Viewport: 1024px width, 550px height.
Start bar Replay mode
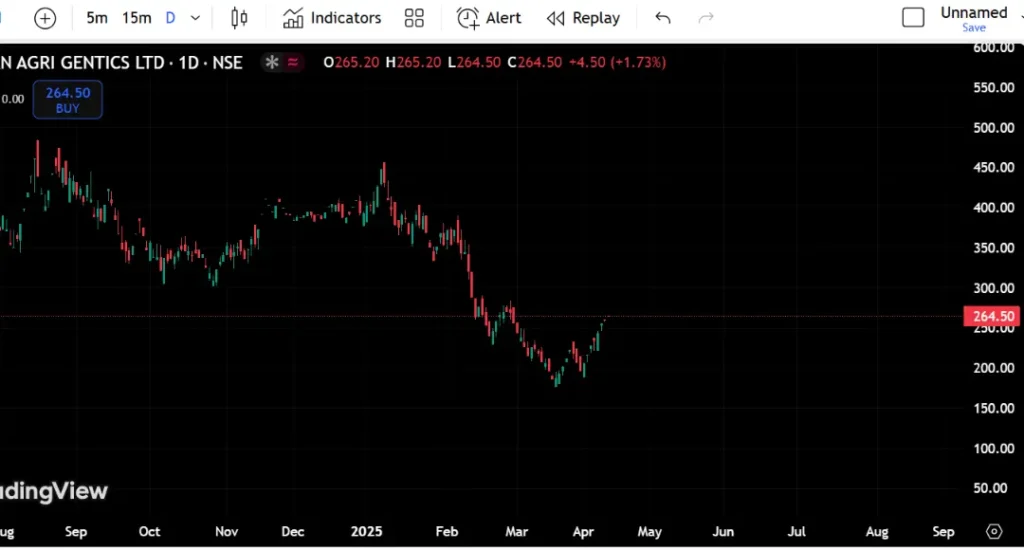(583, 18)
